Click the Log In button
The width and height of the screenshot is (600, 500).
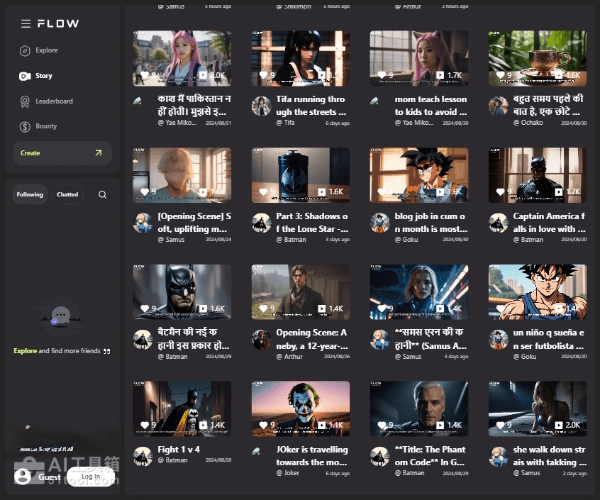click(x=90, y=477)
